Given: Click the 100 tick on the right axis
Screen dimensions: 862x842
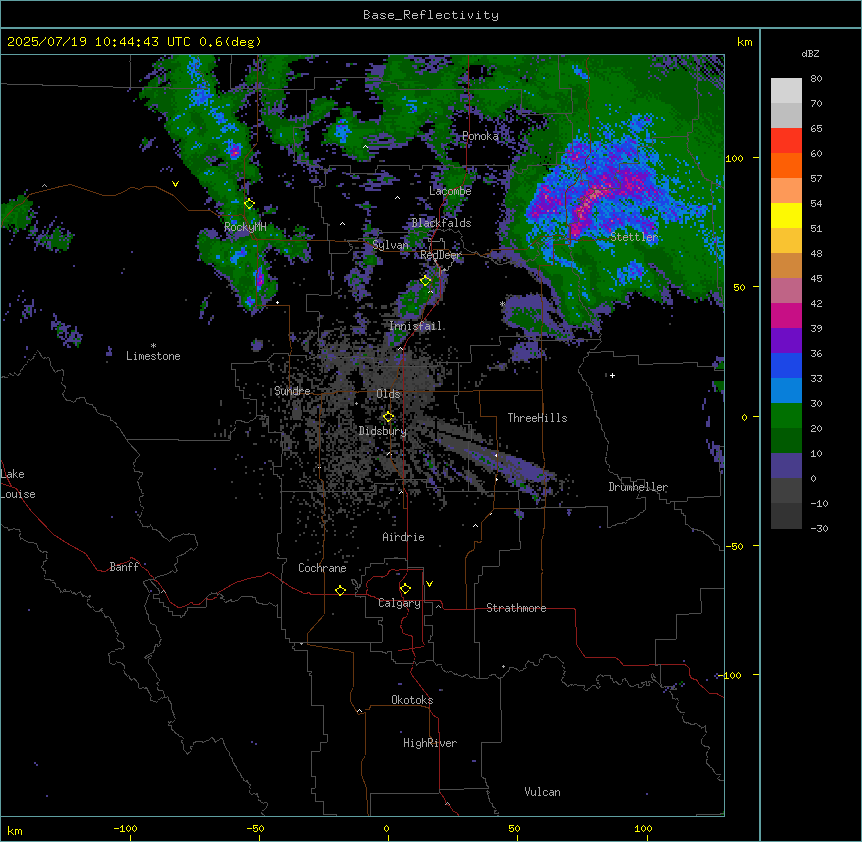Looking at the screenshot, I should pos(734,158).
